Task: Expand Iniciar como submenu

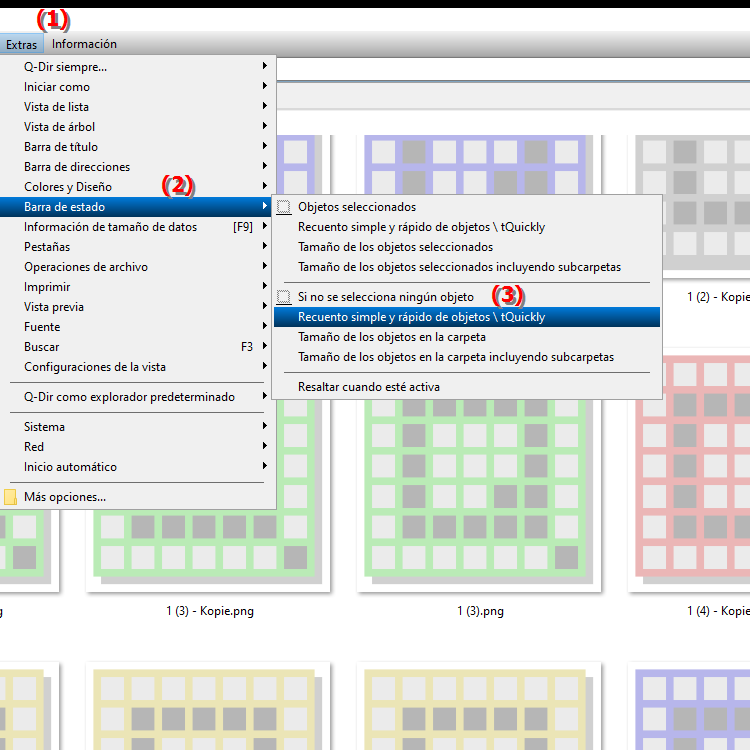Action: 138,87
